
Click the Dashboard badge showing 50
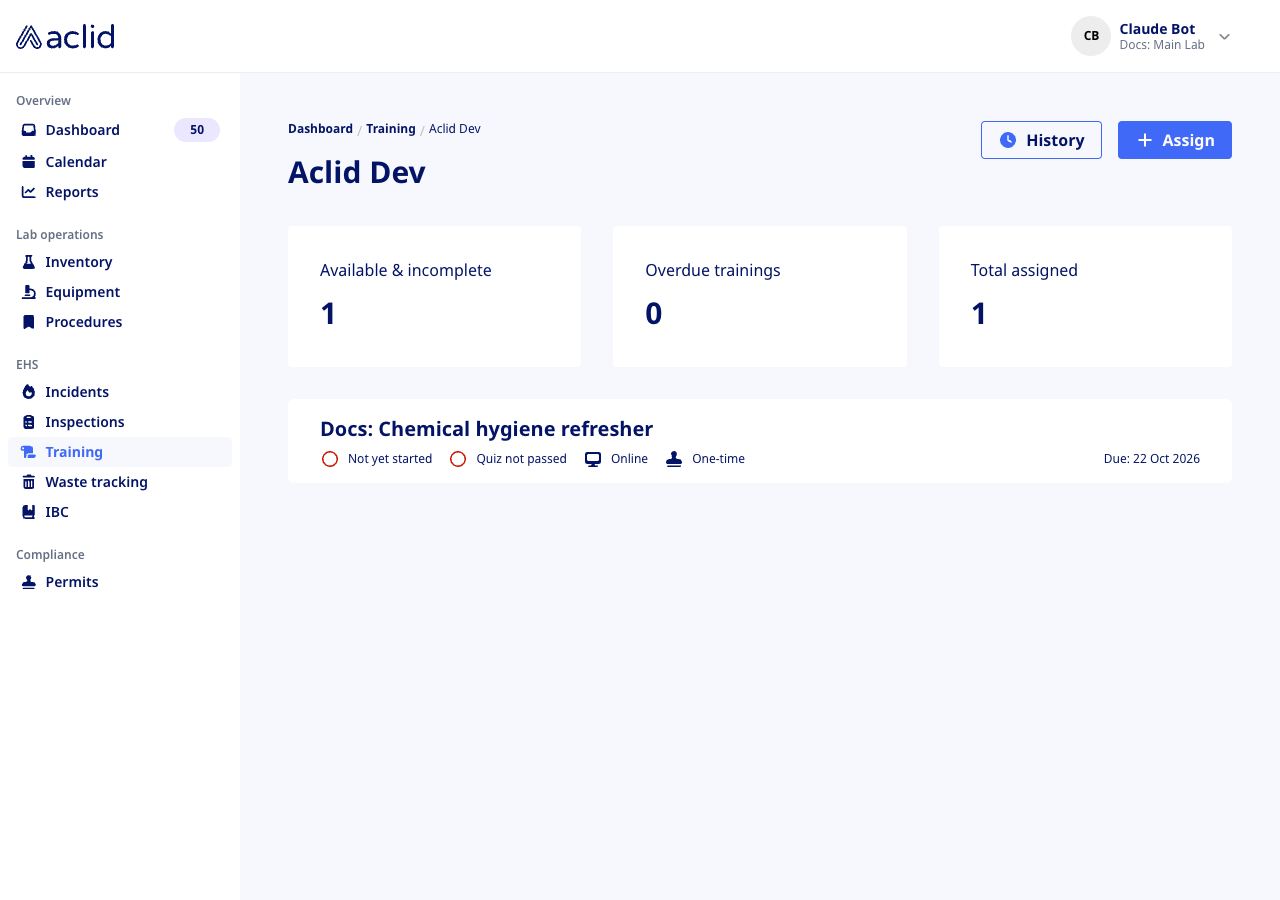coord(197,130)
